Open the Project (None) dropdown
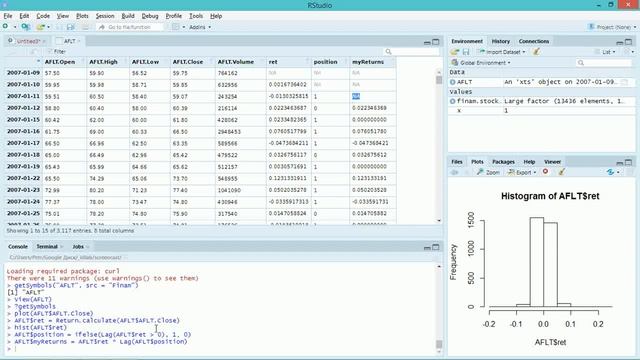 [x=612, y=27]
